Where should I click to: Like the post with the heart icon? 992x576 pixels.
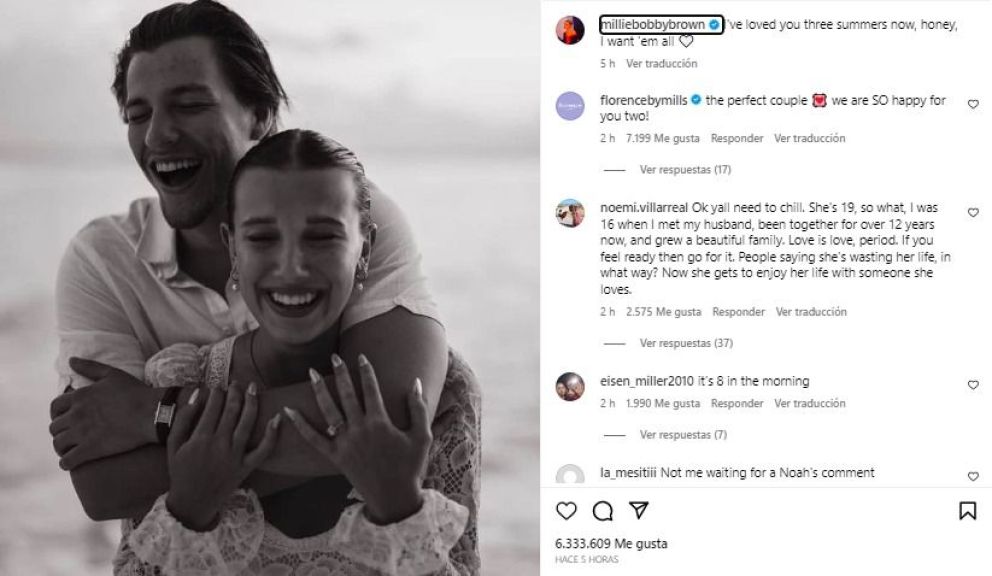pyautogui.click(x=567, y=511)
